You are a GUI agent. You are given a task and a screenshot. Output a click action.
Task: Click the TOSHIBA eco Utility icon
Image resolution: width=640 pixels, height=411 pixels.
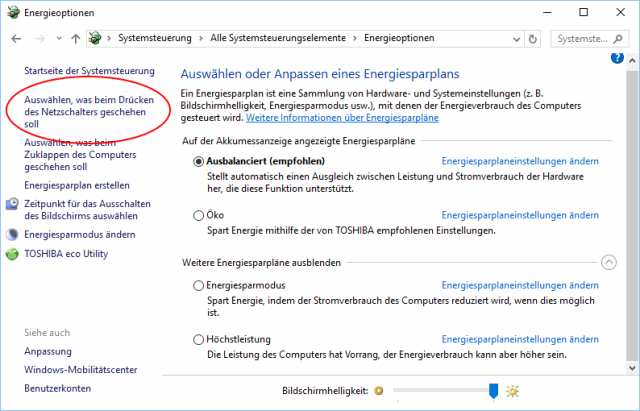12,254
